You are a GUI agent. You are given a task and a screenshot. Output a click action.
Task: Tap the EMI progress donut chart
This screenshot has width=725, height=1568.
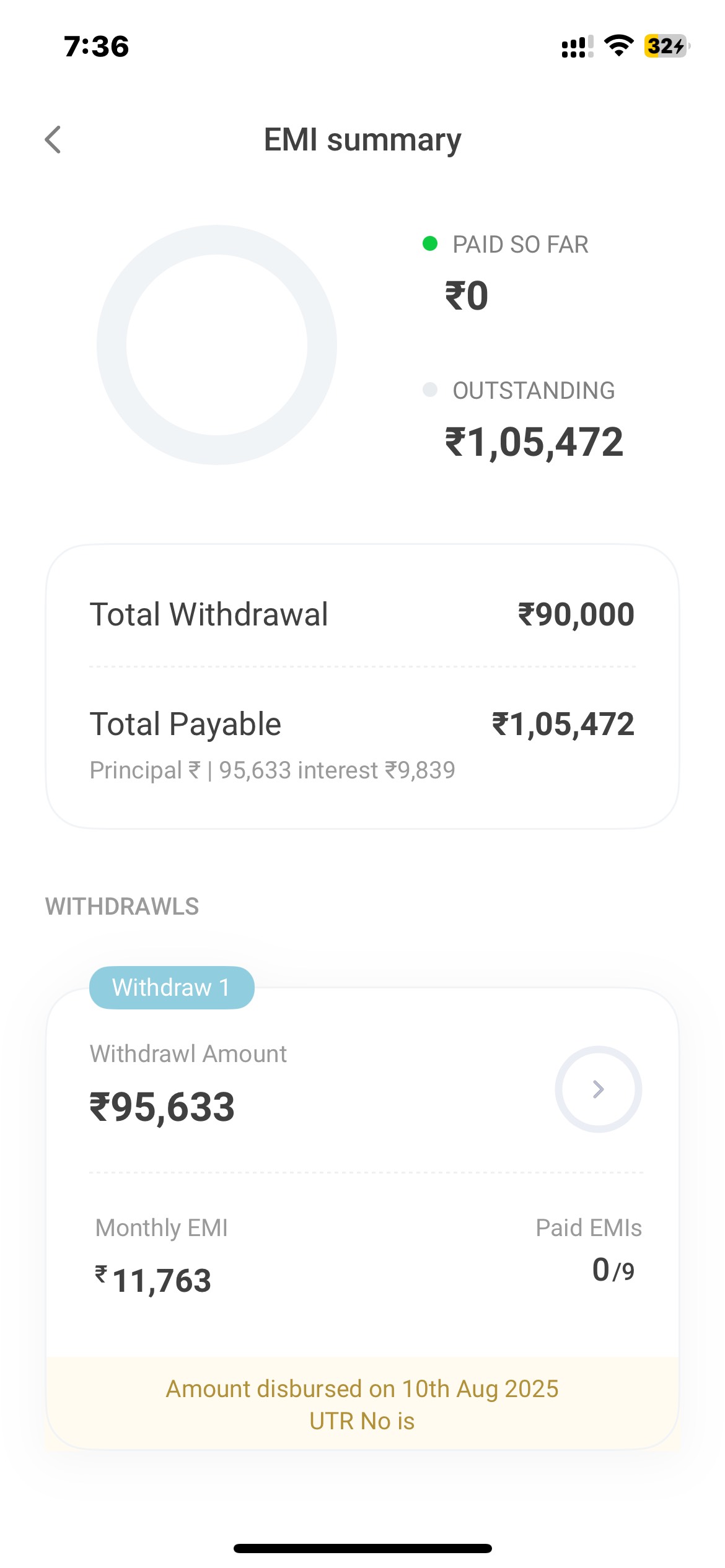tap(217, 345)
